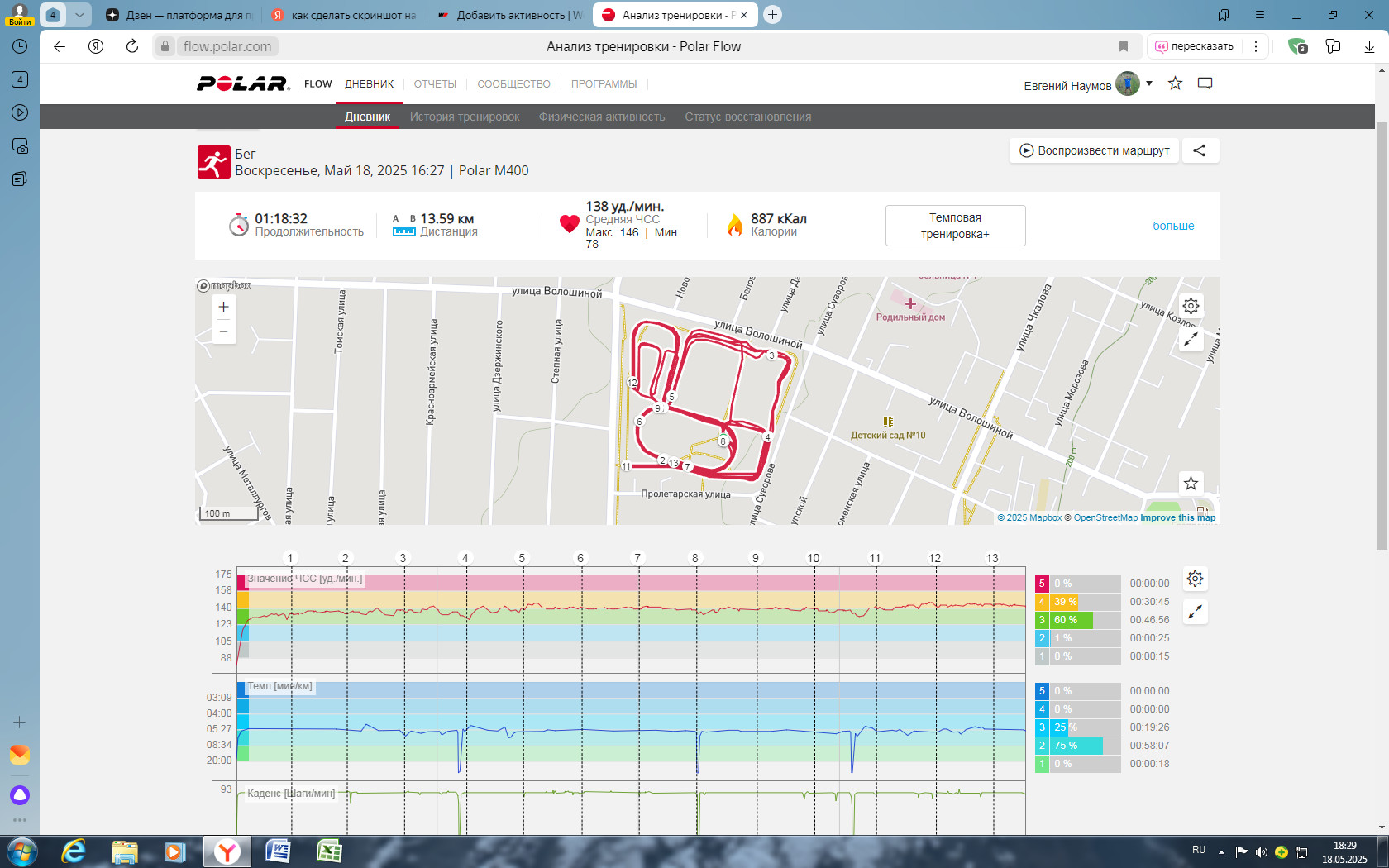
Task: Open Internet Explorer from the taskbar
Action: 74,851
